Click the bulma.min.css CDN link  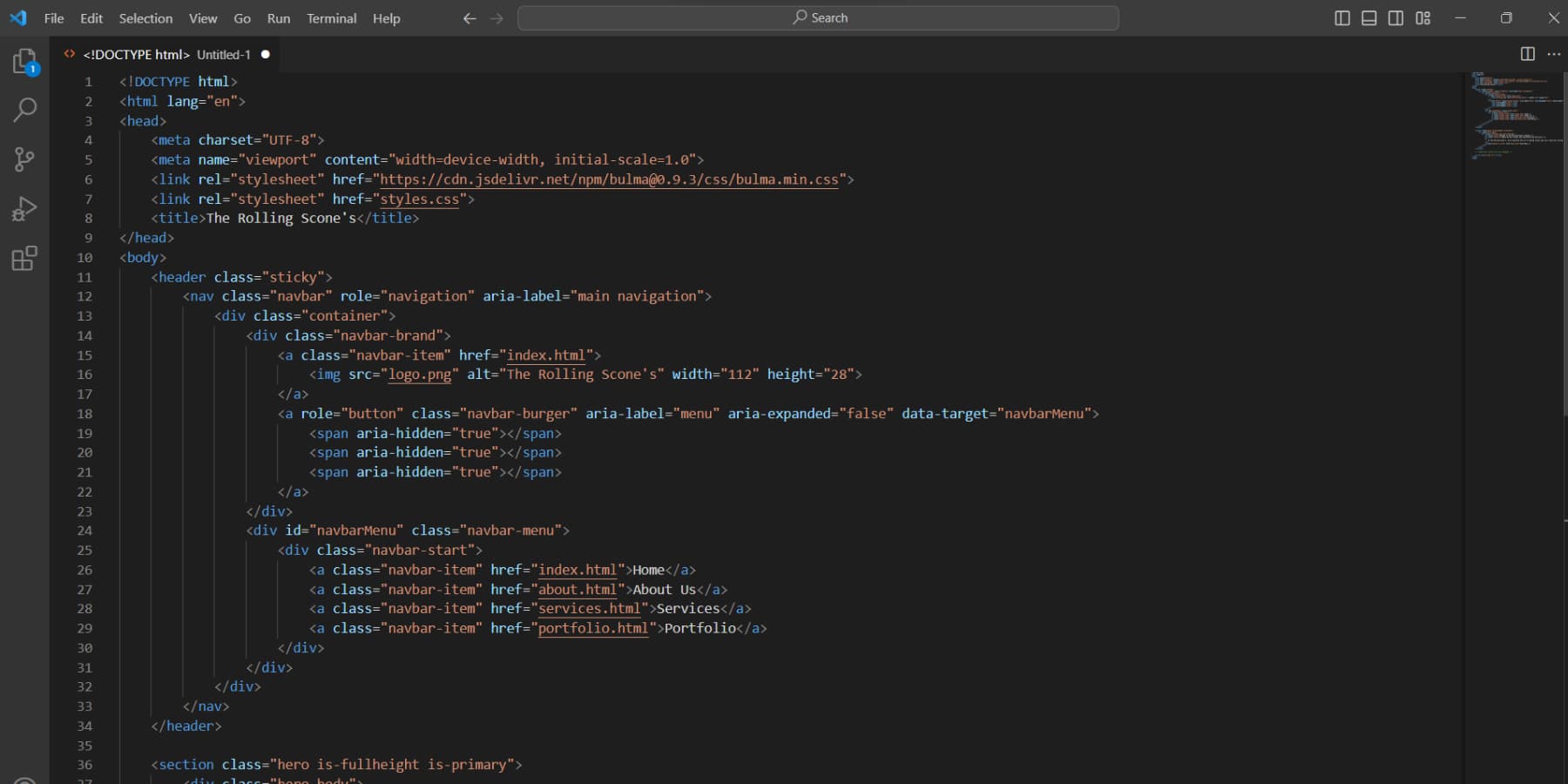[610, 179]
